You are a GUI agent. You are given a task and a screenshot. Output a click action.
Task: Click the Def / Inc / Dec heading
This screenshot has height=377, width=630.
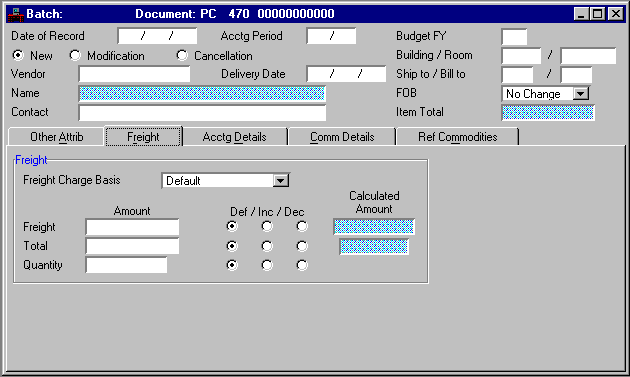coord(267,212)
